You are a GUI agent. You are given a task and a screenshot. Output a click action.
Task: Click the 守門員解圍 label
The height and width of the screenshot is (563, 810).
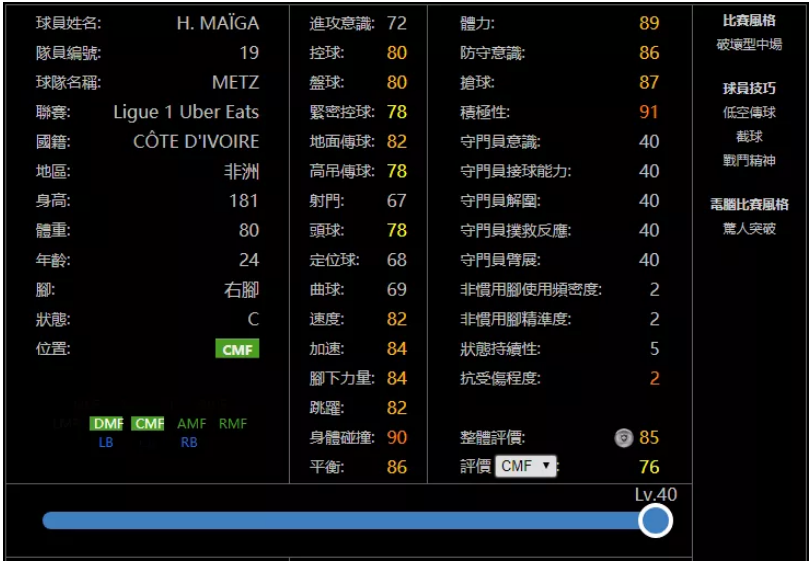(x=500, y=201)
